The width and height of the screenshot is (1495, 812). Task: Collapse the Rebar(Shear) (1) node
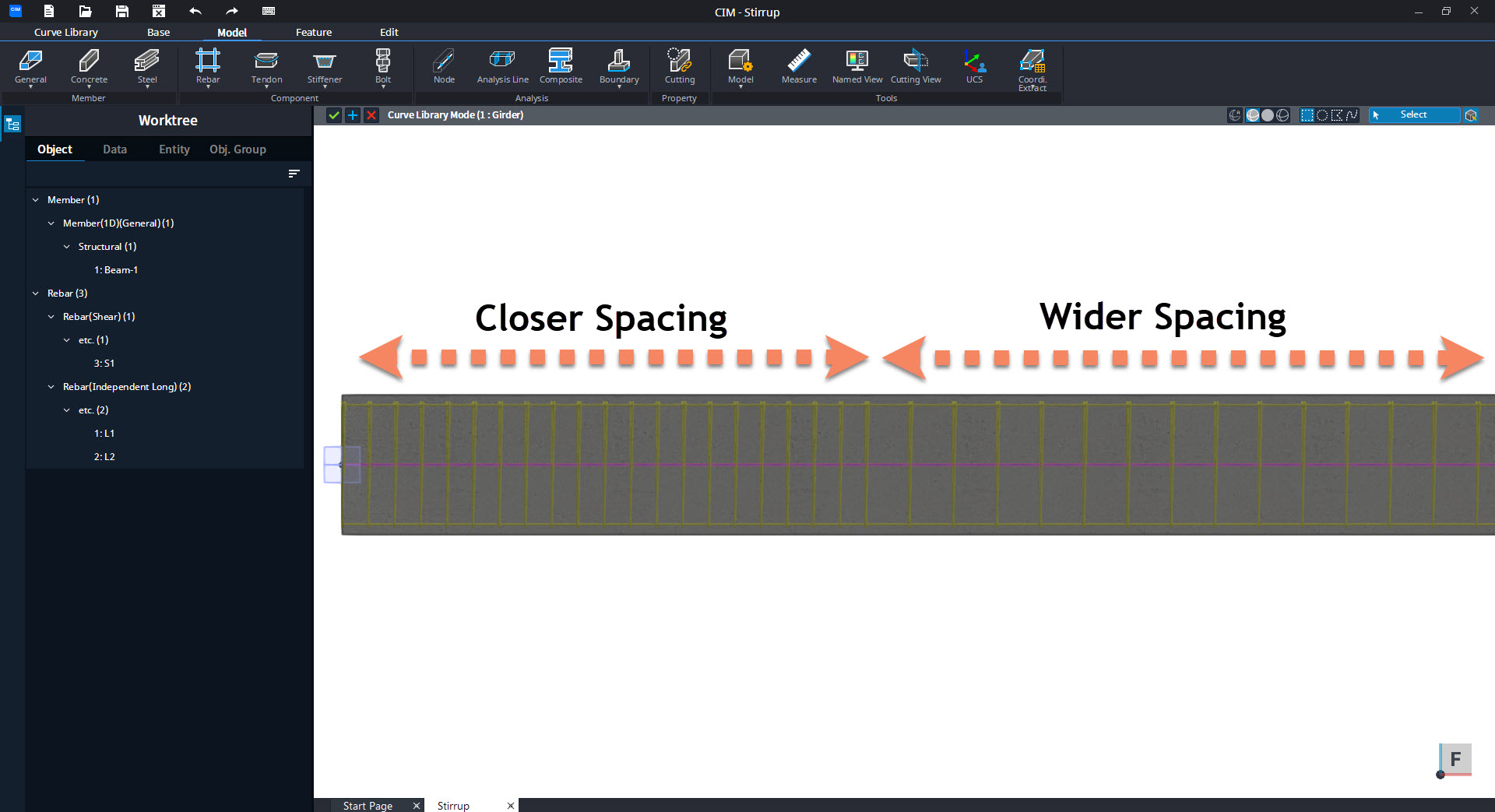click(51, 317)
